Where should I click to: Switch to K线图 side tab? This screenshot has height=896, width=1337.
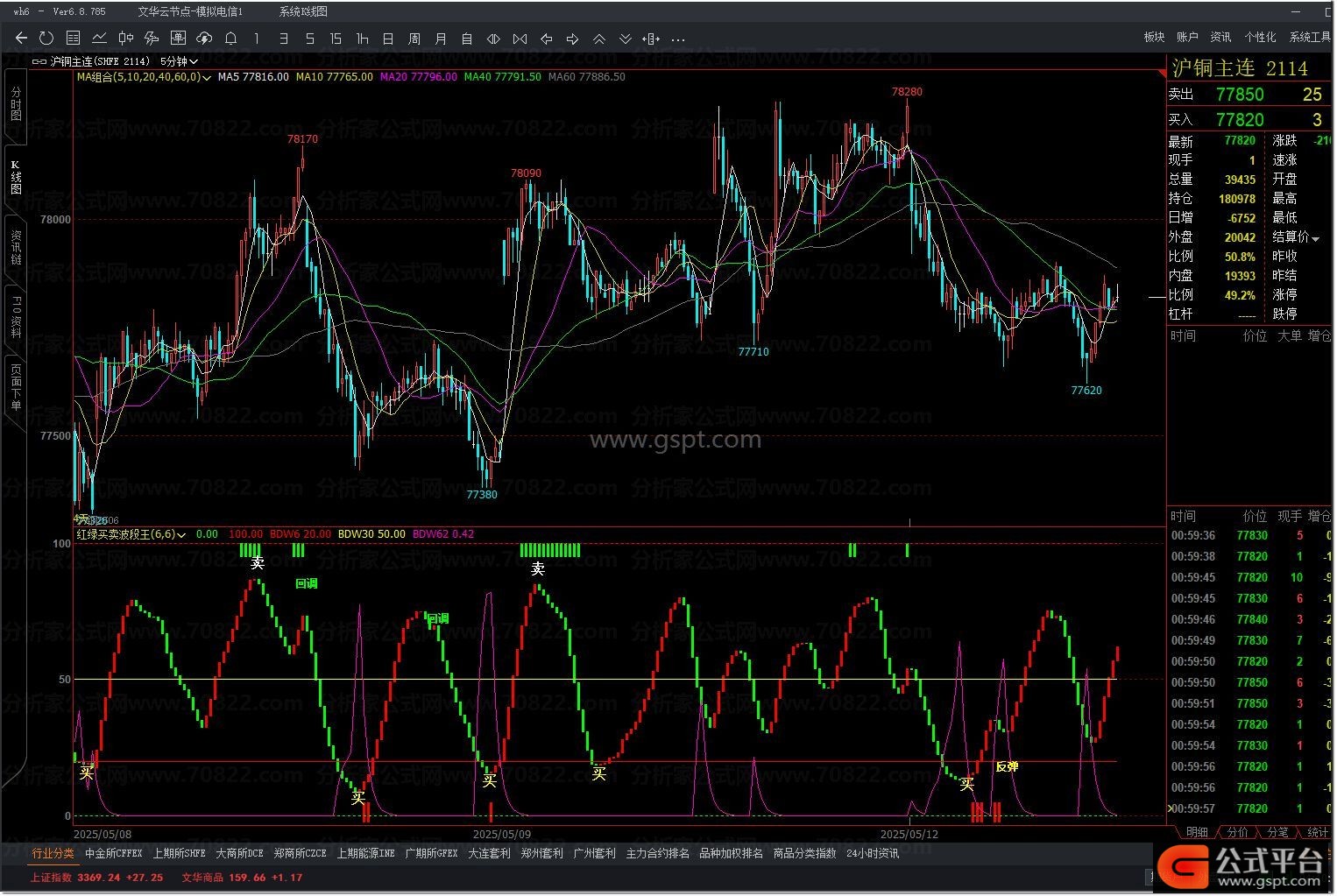[16, 178]
